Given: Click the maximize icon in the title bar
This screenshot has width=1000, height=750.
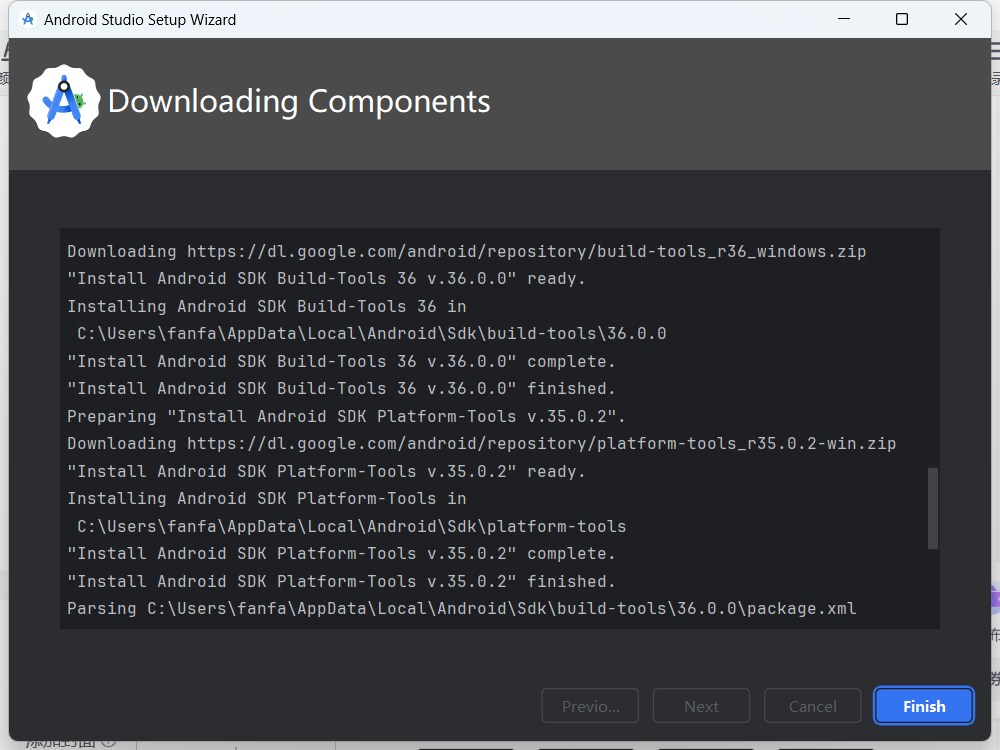Looking at the screenshot, I should point(901,19).
